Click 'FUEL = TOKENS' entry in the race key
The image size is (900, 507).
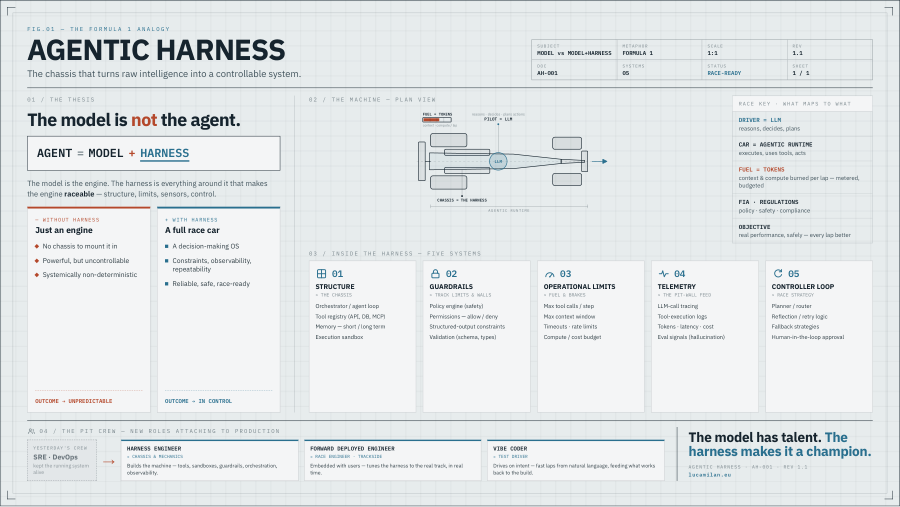tap(761, 169)
